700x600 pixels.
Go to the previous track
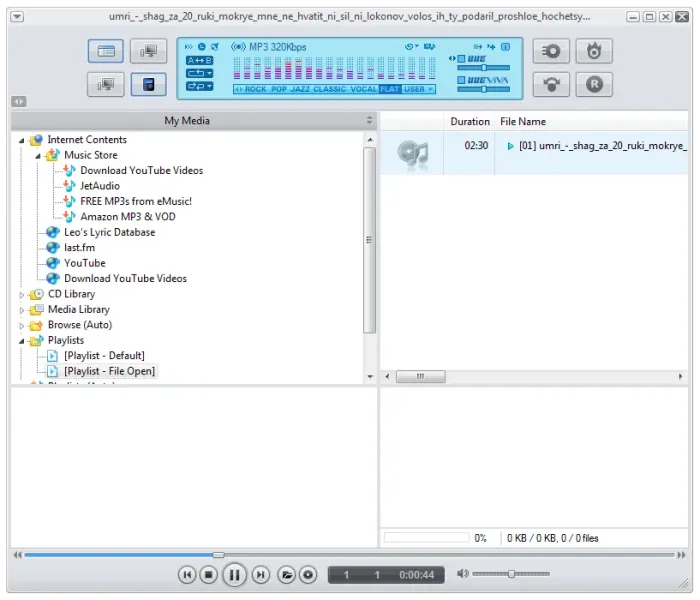(187, 574)
